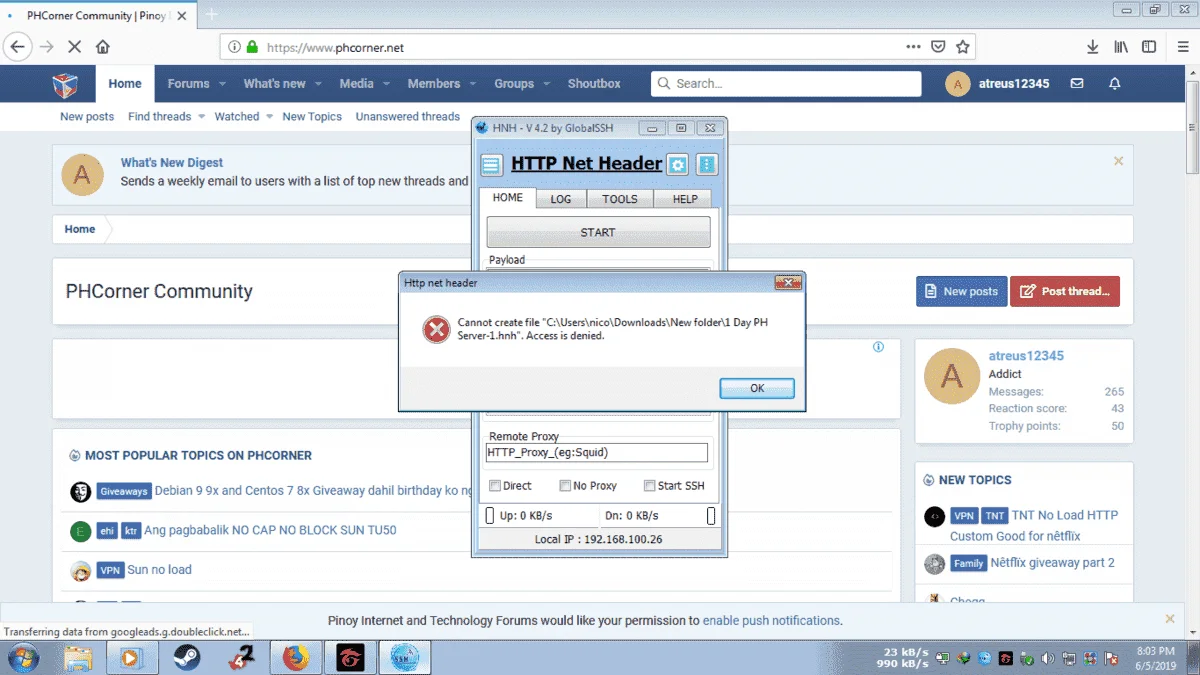Bookmark this page with star icon
Image resolution: width=1200 pixels, height=675 pixels.
coord(962,47)
